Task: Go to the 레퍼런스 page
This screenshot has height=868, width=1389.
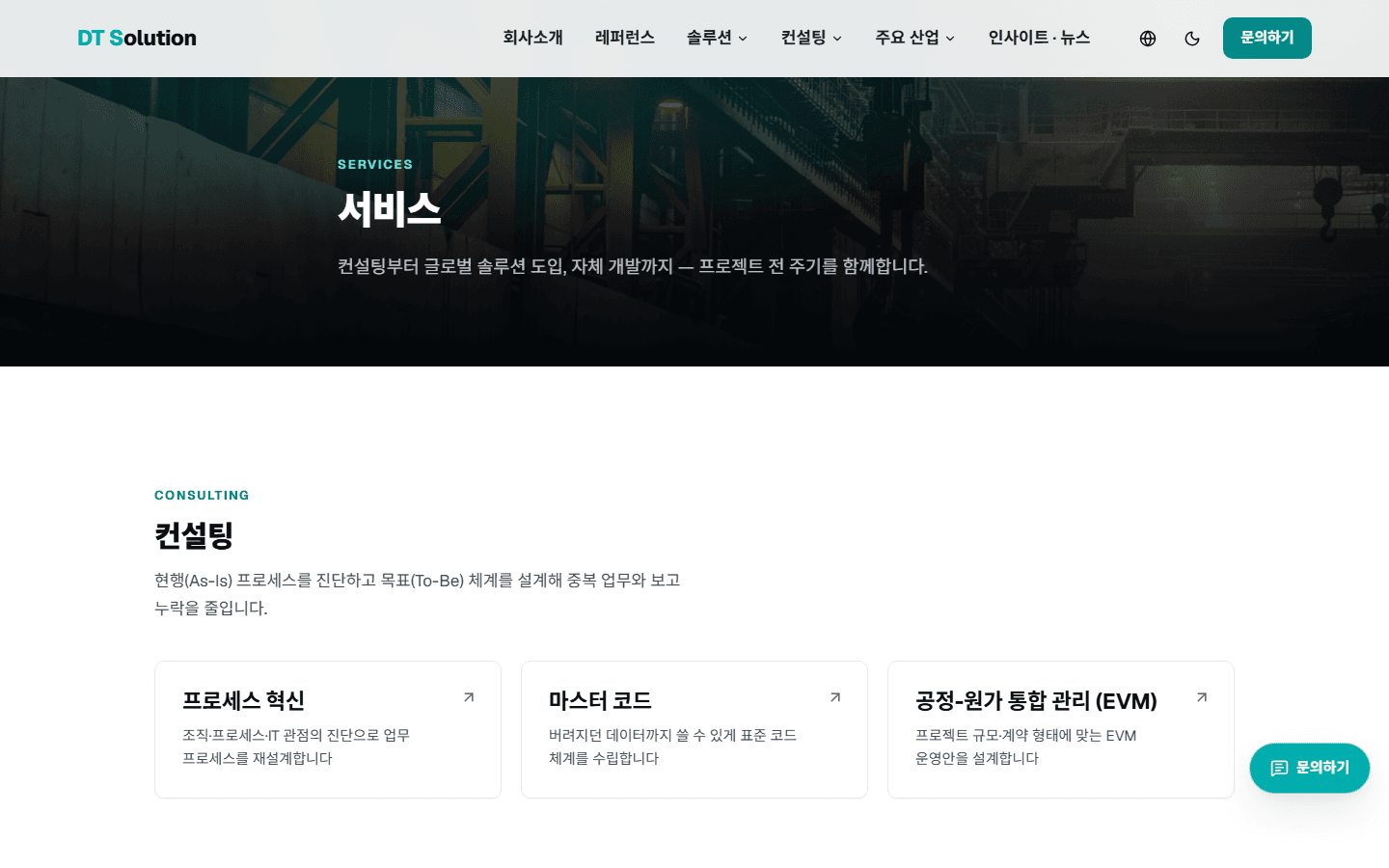Action: click(x=625, y=38)
